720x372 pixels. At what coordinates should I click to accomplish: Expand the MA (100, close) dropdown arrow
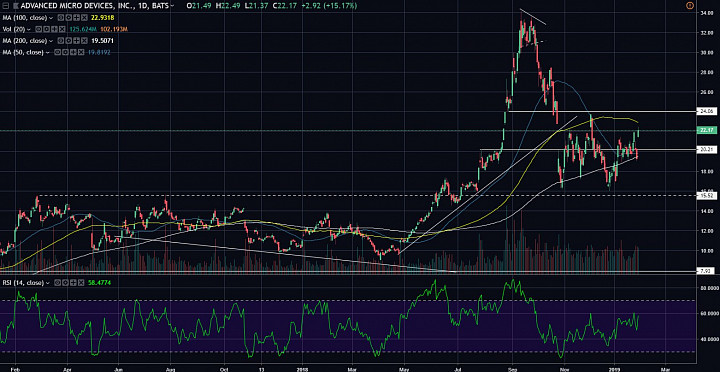click(x=51, y=18)
